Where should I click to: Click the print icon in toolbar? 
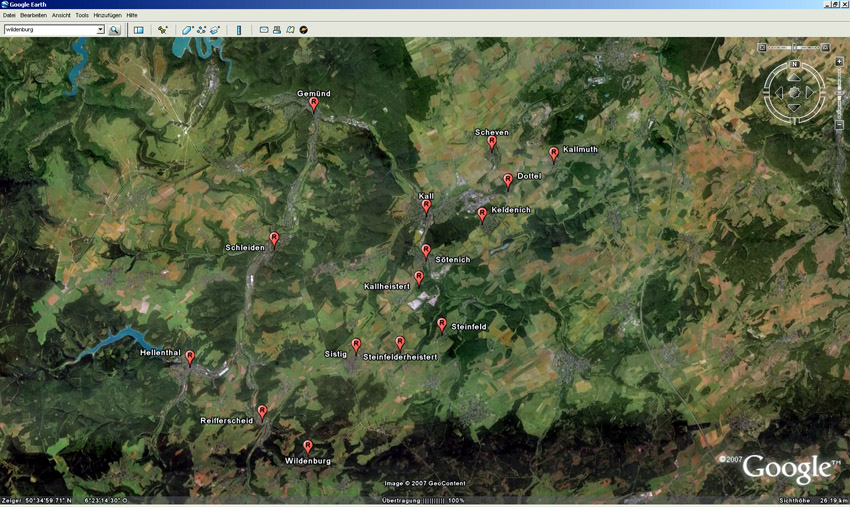pyautogui.click(x=277, y=30)
